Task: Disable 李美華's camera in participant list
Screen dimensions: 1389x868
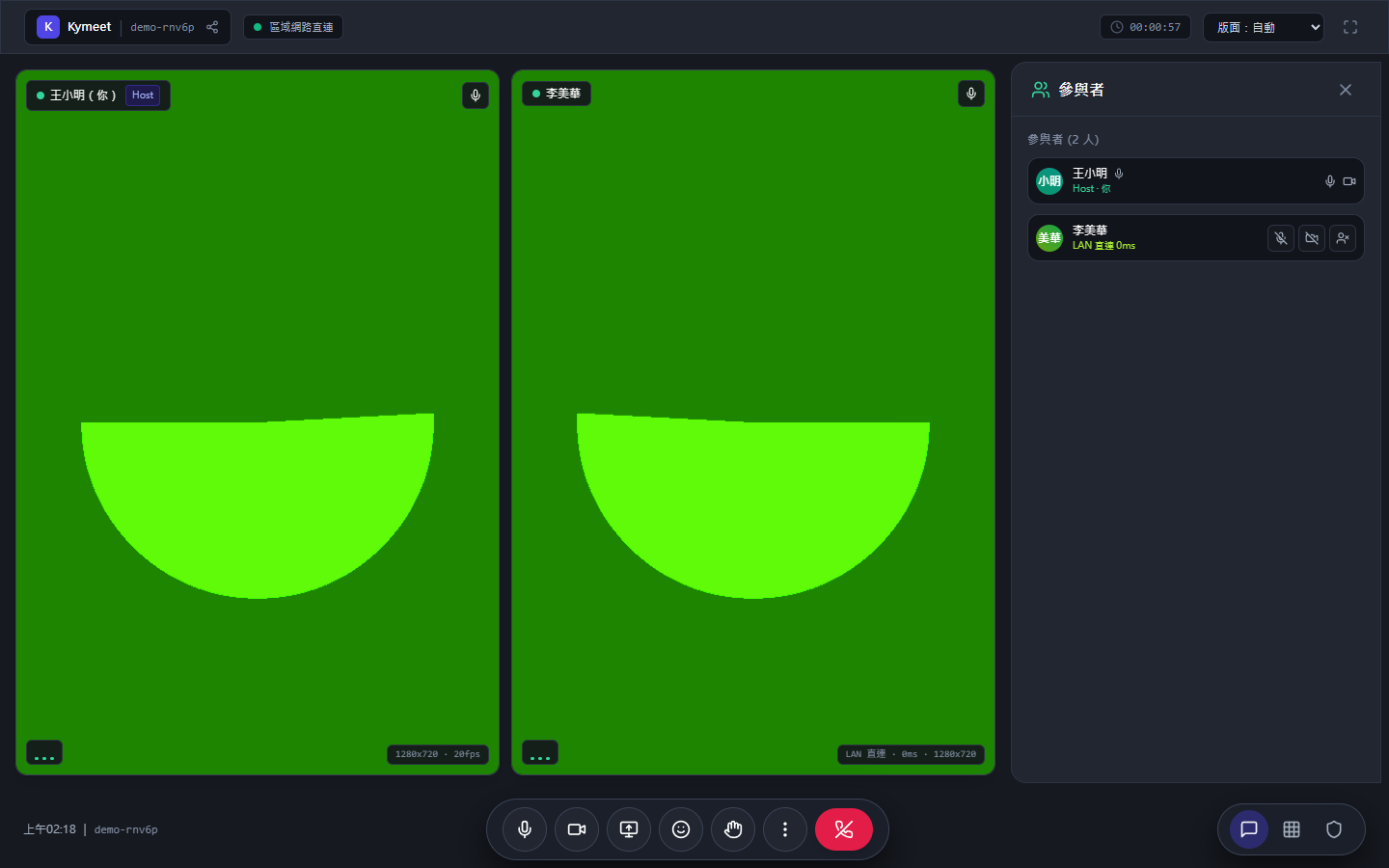Action: (x=1312, y=238)
